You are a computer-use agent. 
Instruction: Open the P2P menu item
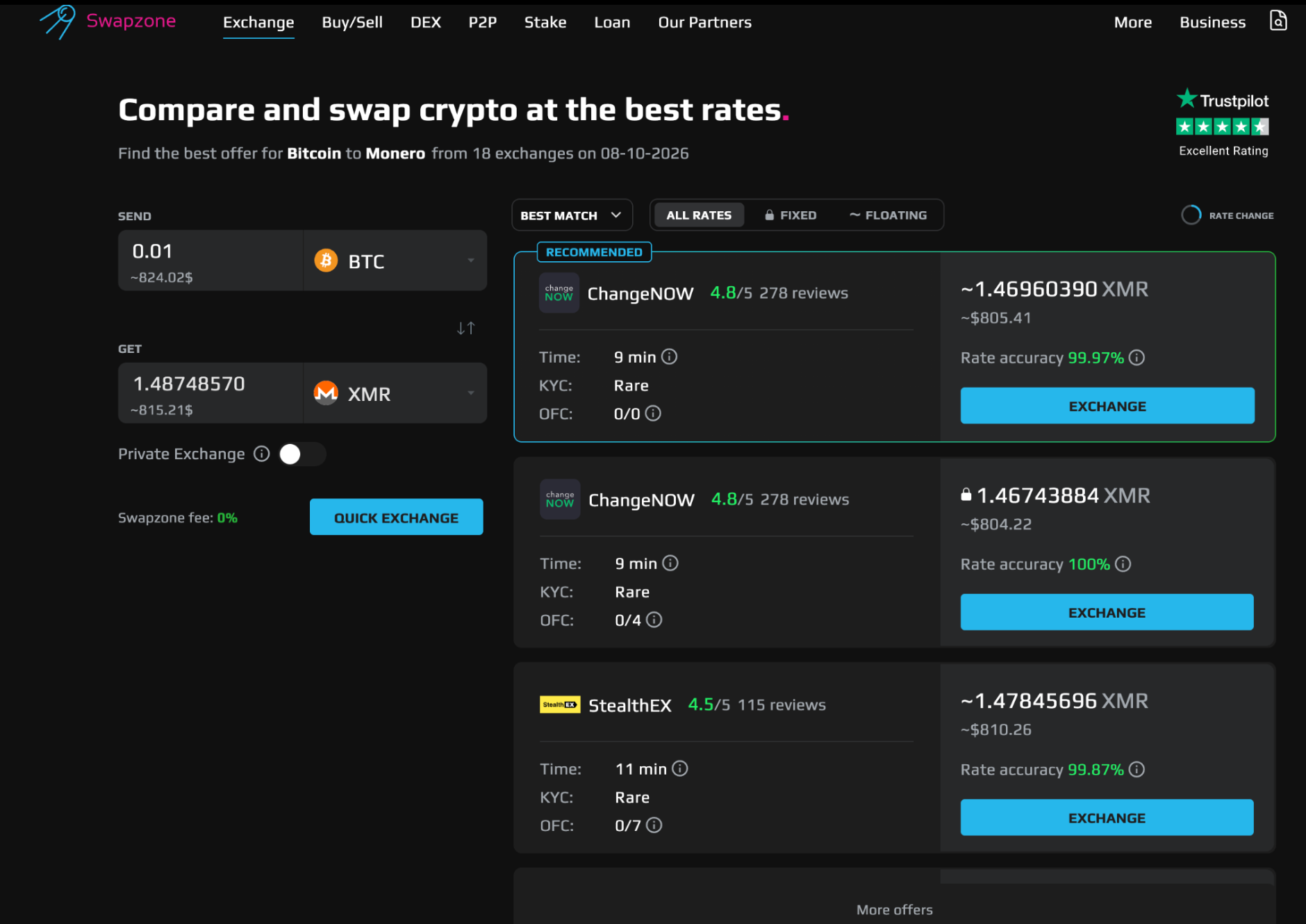point(482,22)
